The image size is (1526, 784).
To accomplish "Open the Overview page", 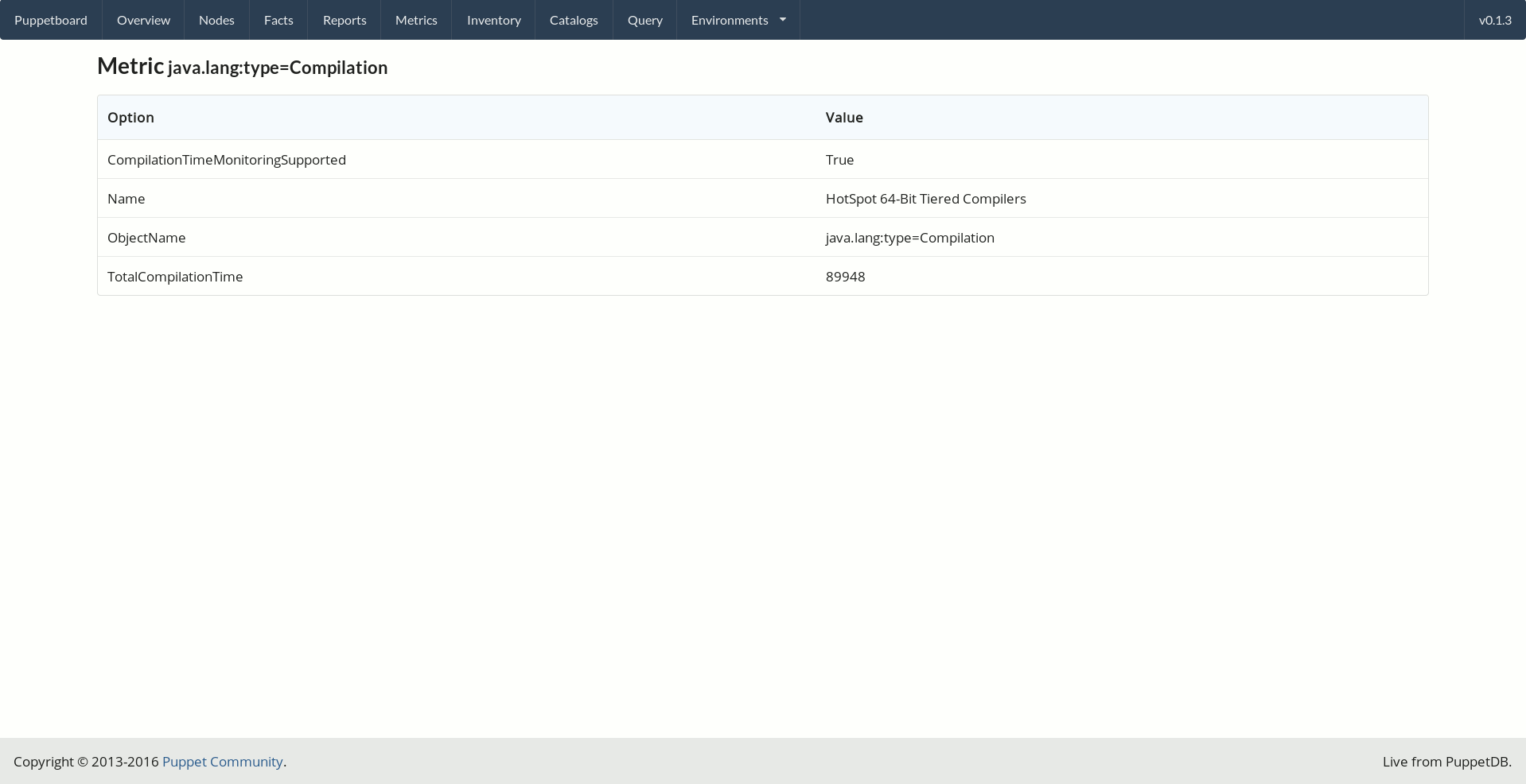I will pos(143,20).
